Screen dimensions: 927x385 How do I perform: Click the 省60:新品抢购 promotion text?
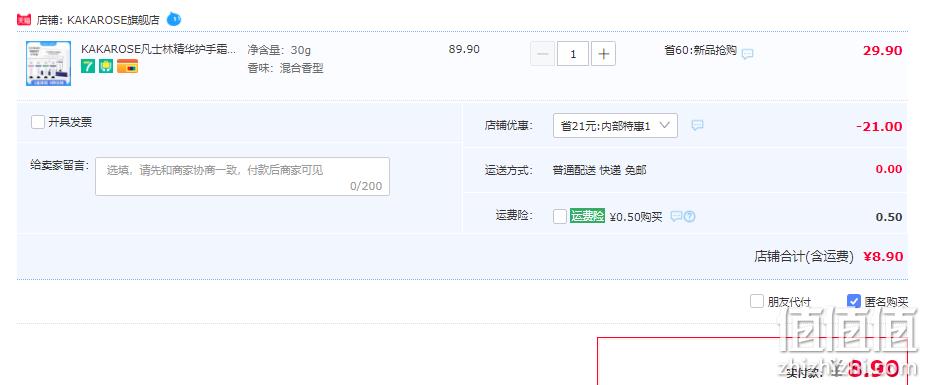pyautogui.click(x=701, y=50)
